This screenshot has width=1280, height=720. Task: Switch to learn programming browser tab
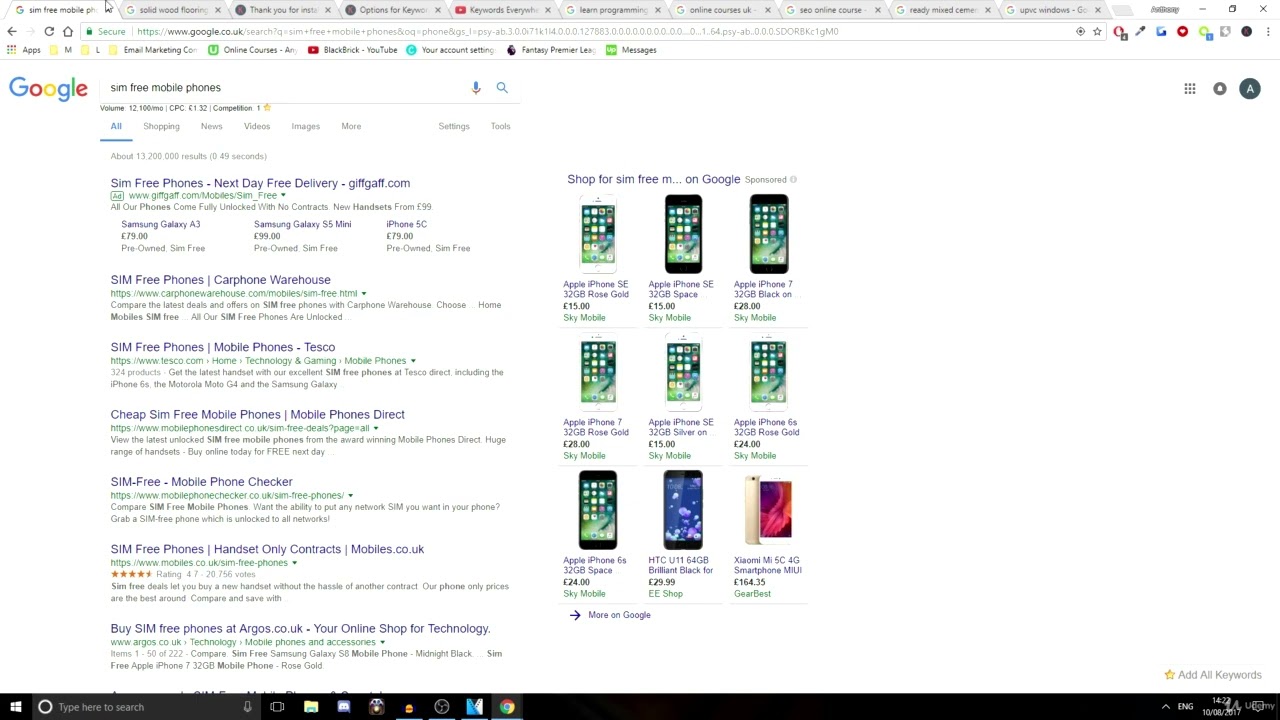coord(613,10)
